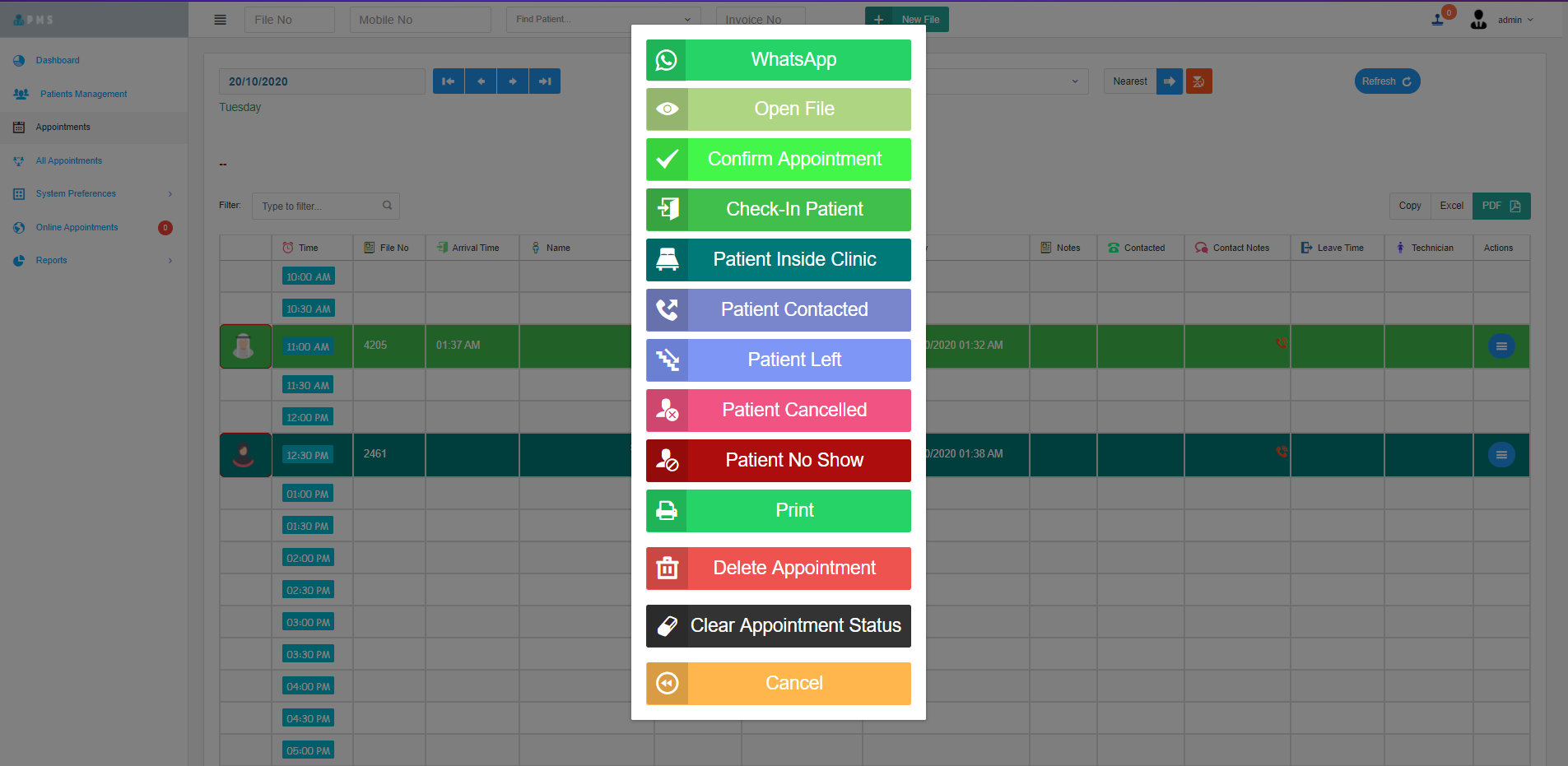Select the 11:00 AM green time slot
Image resolution: width=1568 pixels, height=766 pixels.
[308, 347]
